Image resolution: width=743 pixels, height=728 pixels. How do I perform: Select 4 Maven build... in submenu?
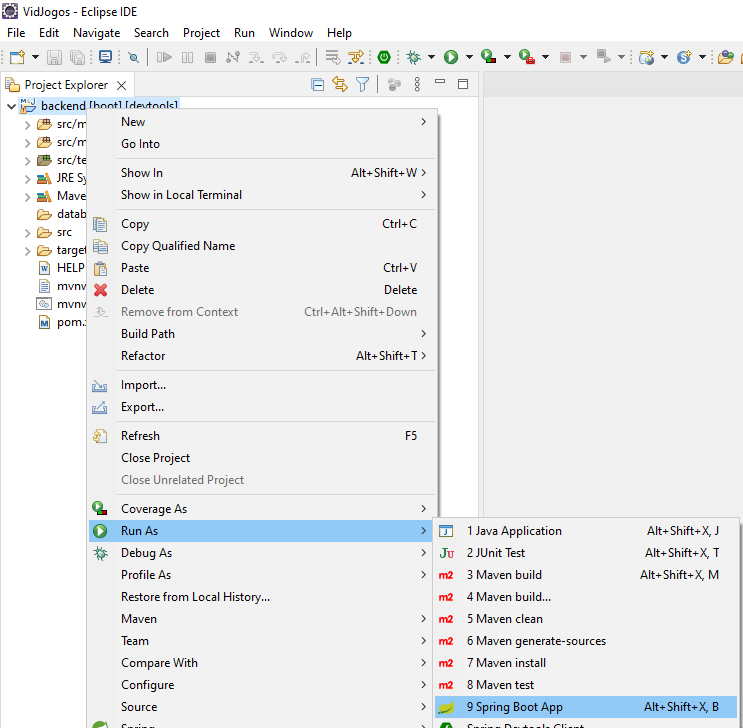pyautogui.click(x=586, y=597)
